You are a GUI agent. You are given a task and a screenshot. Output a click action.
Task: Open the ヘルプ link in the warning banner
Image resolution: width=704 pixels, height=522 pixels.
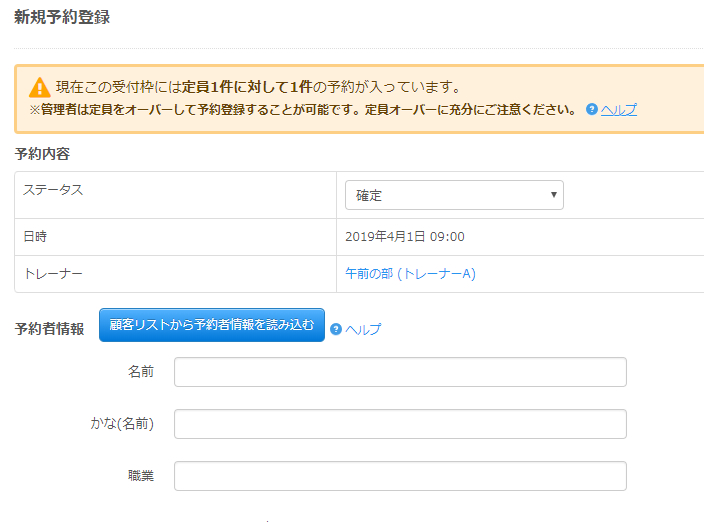[x=618, y=109]
